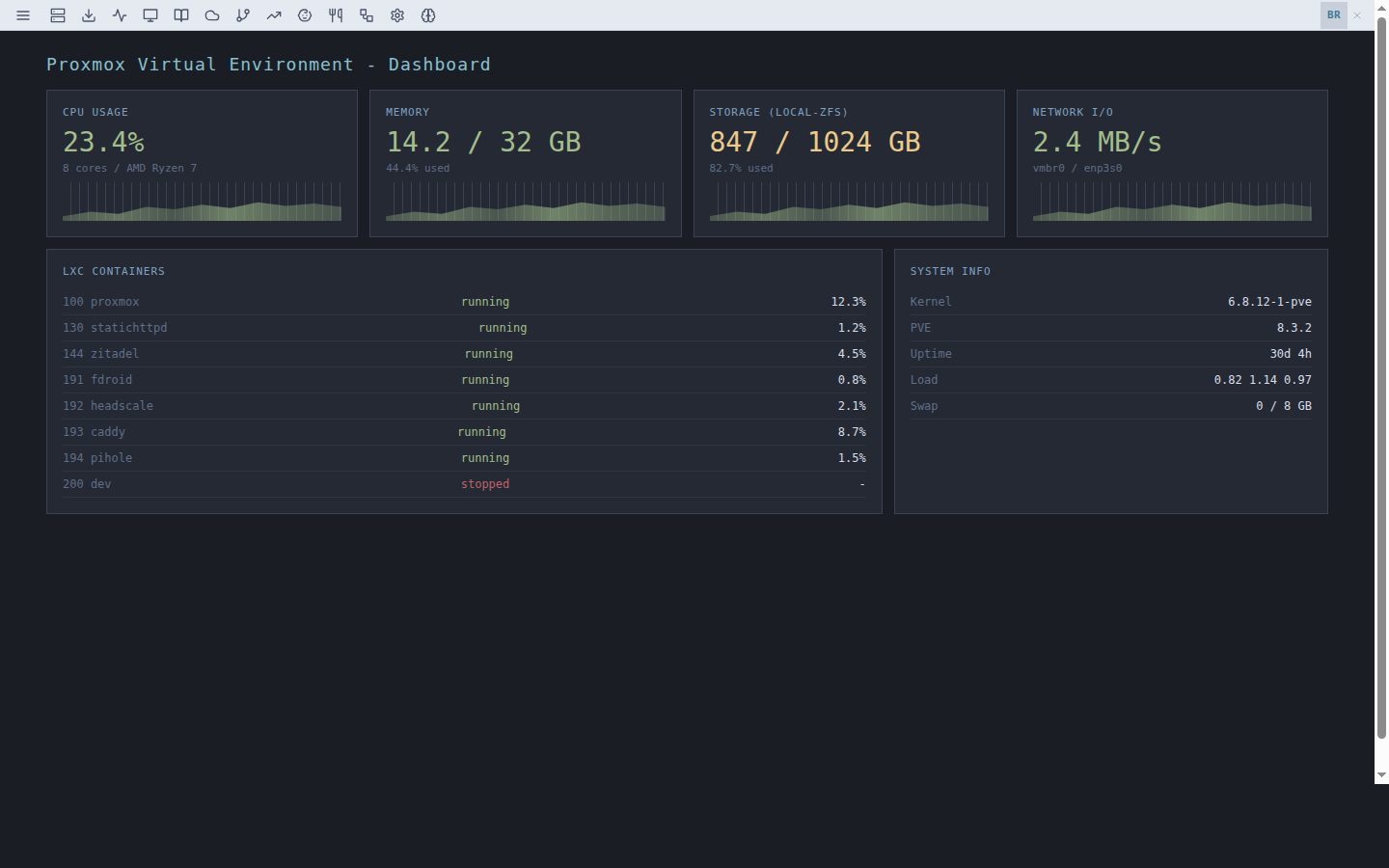1389x868 pixels.
Task: Click the 4.5% value for zitadel
Action: [x=852, y=354]
